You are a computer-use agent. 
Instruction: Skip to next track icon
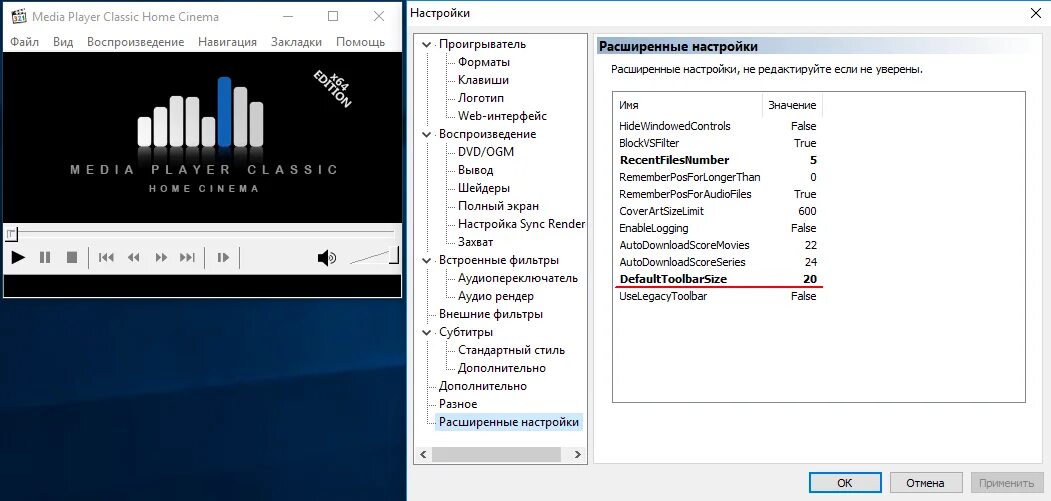click(x=188, y=257)
